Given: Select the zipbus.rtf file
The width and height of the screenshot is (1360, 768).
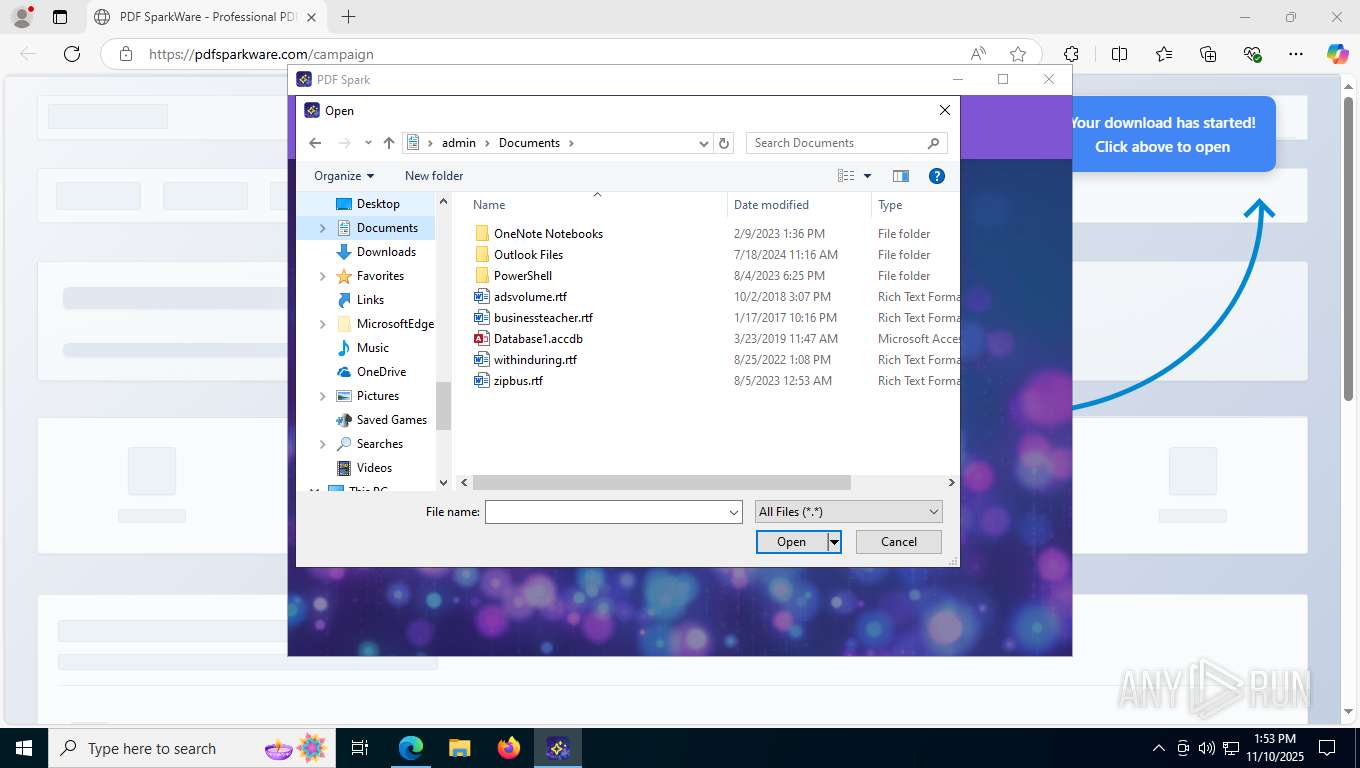Looking at the screenshot, I should [518, 381].
